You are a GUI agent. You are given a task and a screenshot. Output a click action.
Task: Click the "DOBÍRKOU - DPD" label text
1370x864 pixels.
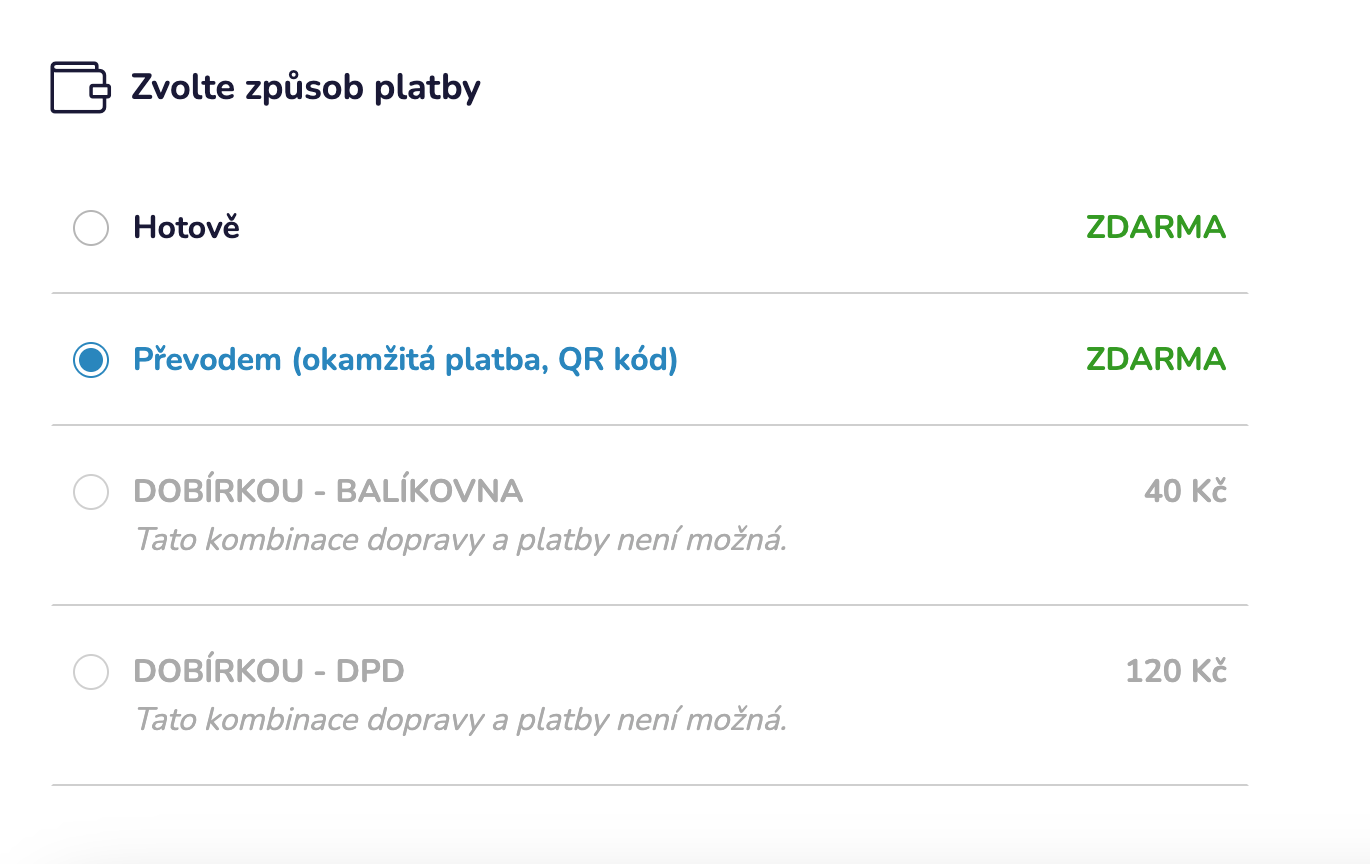[269, 671]
